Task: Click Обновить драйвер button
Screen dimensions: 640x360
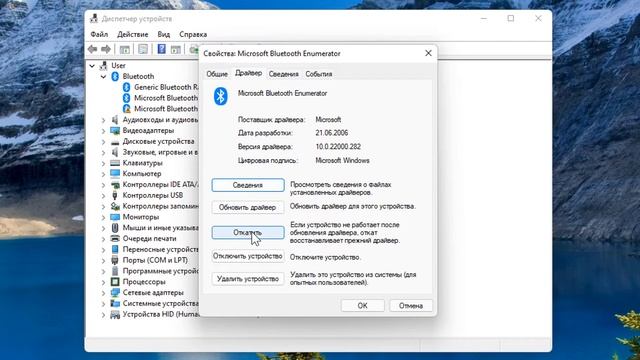Action: point(248,207)
